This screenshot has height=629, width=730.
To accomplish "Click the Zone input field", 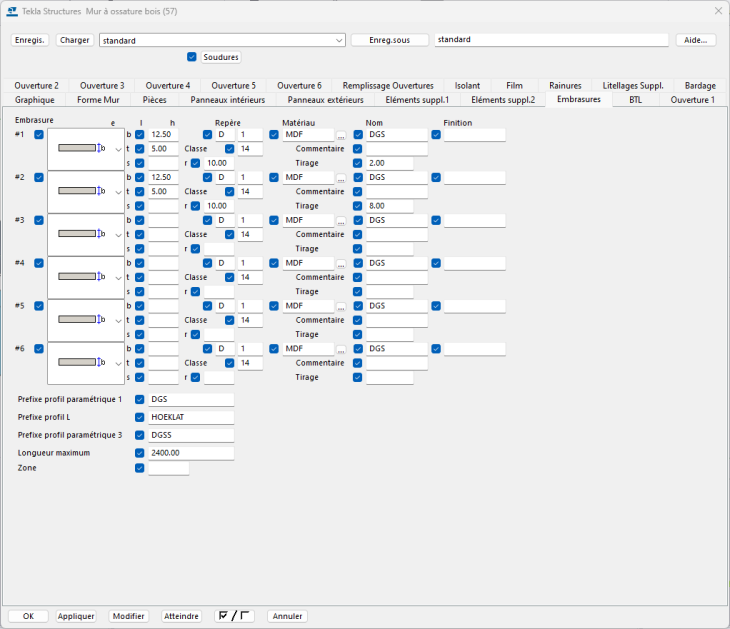I will pos(169,468).
